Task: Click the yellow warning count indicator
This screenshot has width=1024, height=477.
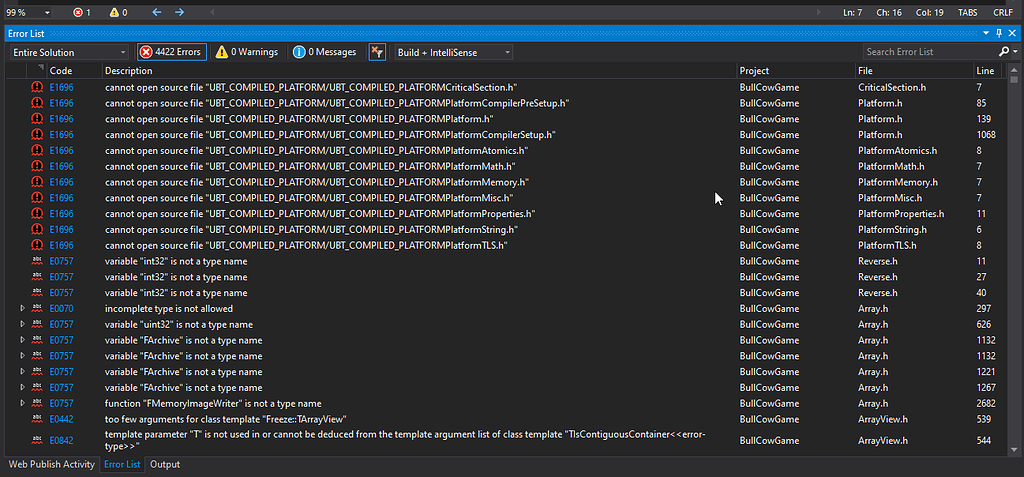Action: pyautogui.click(x=118, y=12)
